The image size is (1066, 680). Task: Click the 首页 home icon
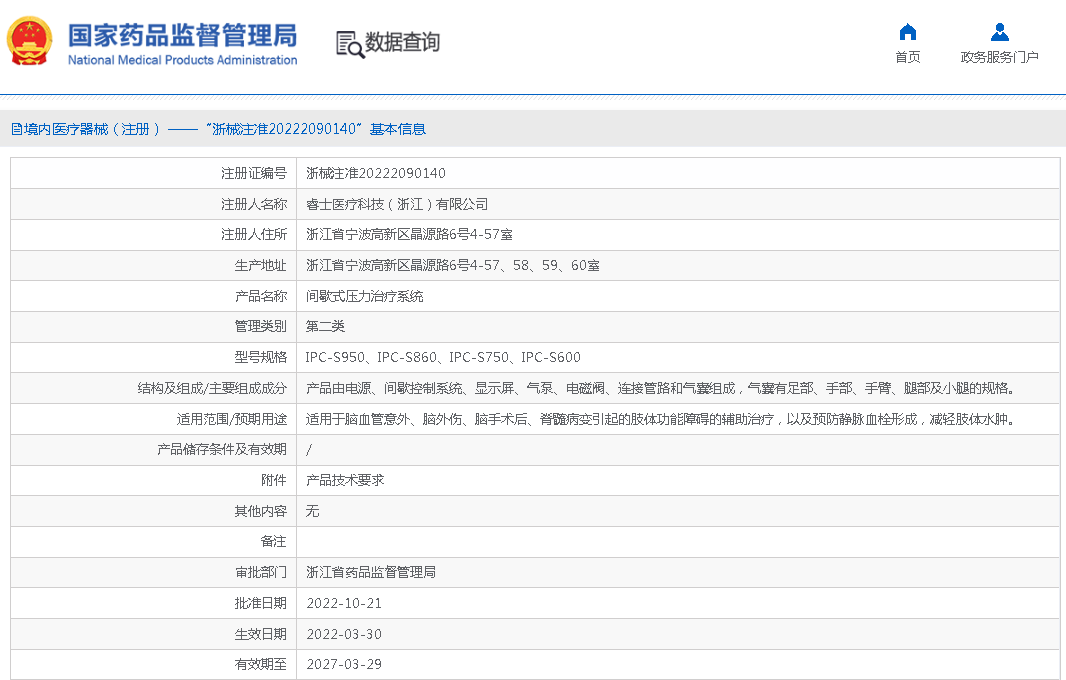point(907,32)
